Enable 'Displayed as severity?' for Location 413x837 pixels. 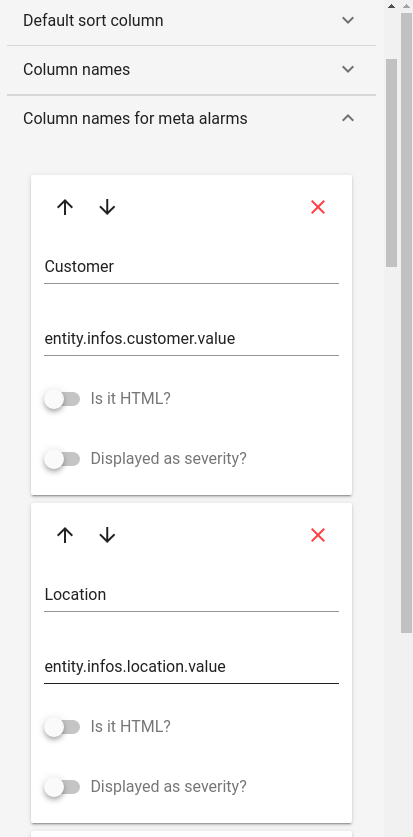click(x=62, y=786)
